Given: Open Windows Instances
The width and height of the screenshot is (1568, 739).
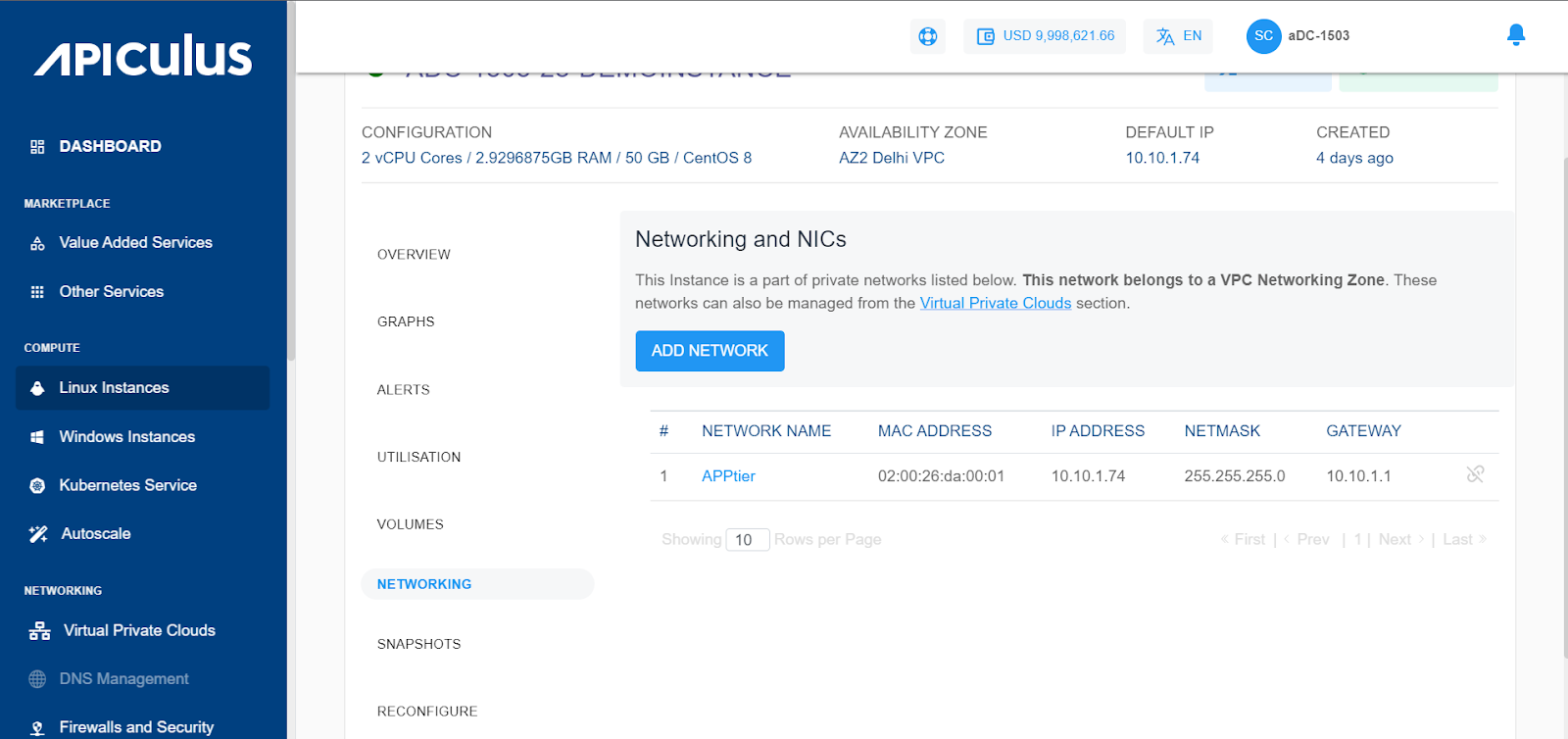Looking at the screenshot, I should 126,436.
